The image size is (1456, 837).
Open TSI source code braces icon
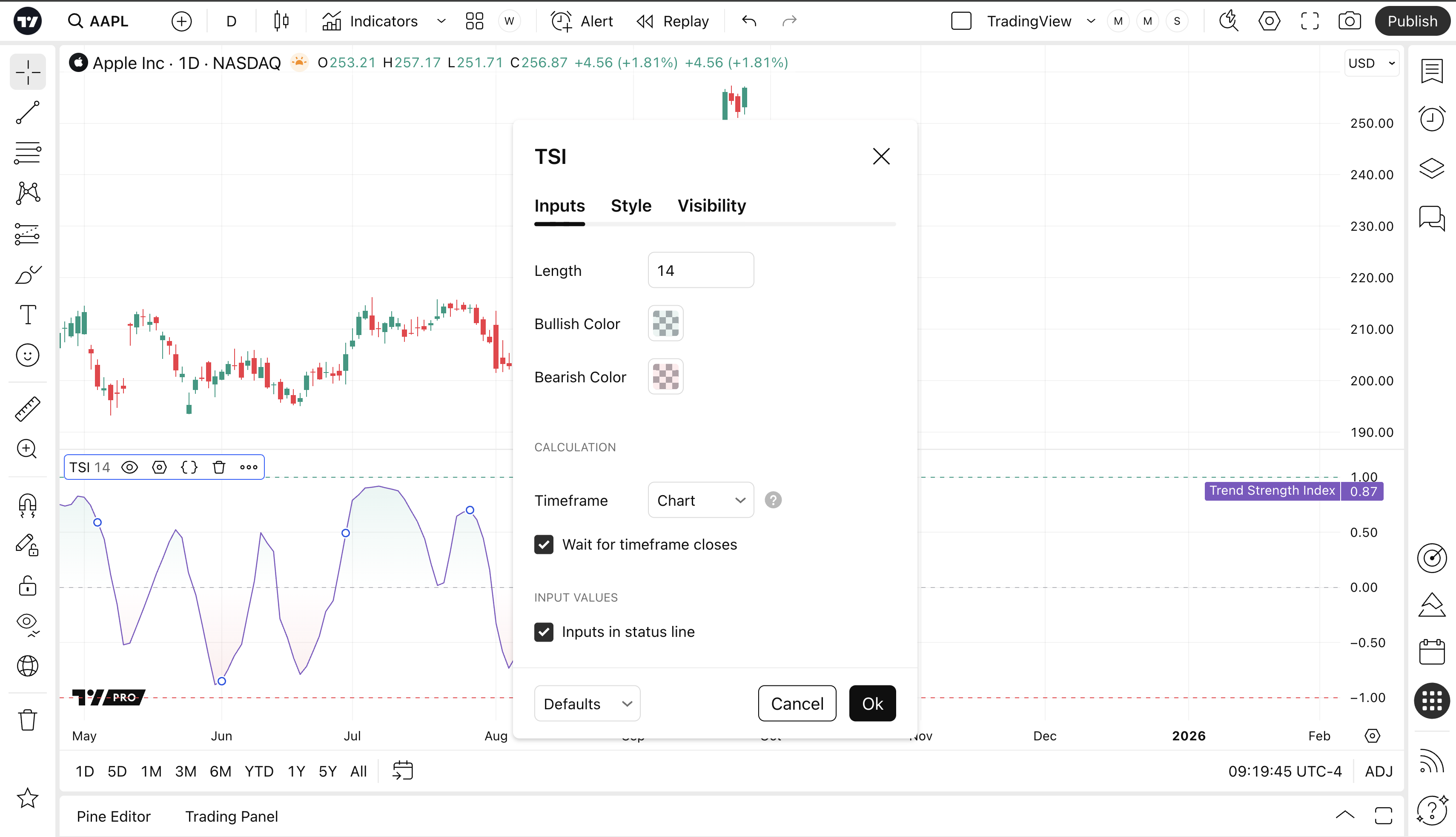[x=189, y=467]
